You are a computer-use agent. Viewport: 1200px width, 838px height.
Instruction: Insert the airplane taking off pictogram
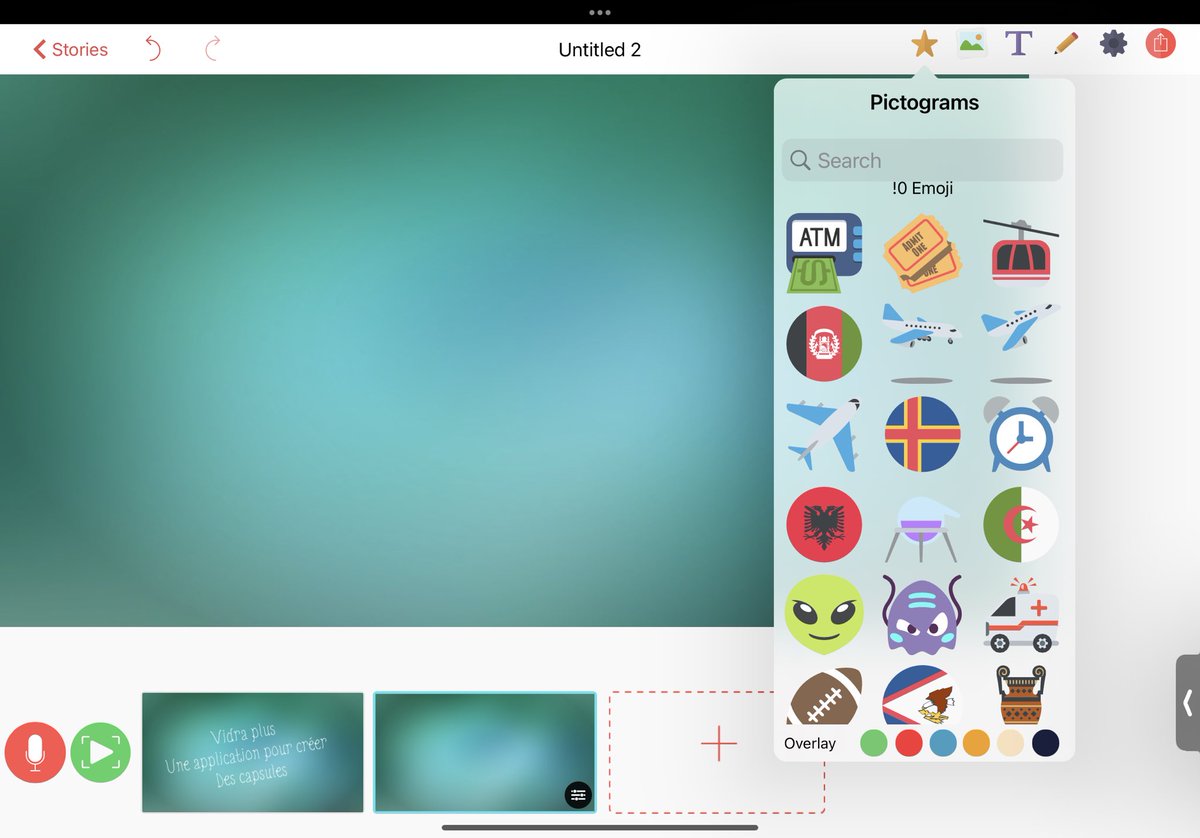[1021, 344]
